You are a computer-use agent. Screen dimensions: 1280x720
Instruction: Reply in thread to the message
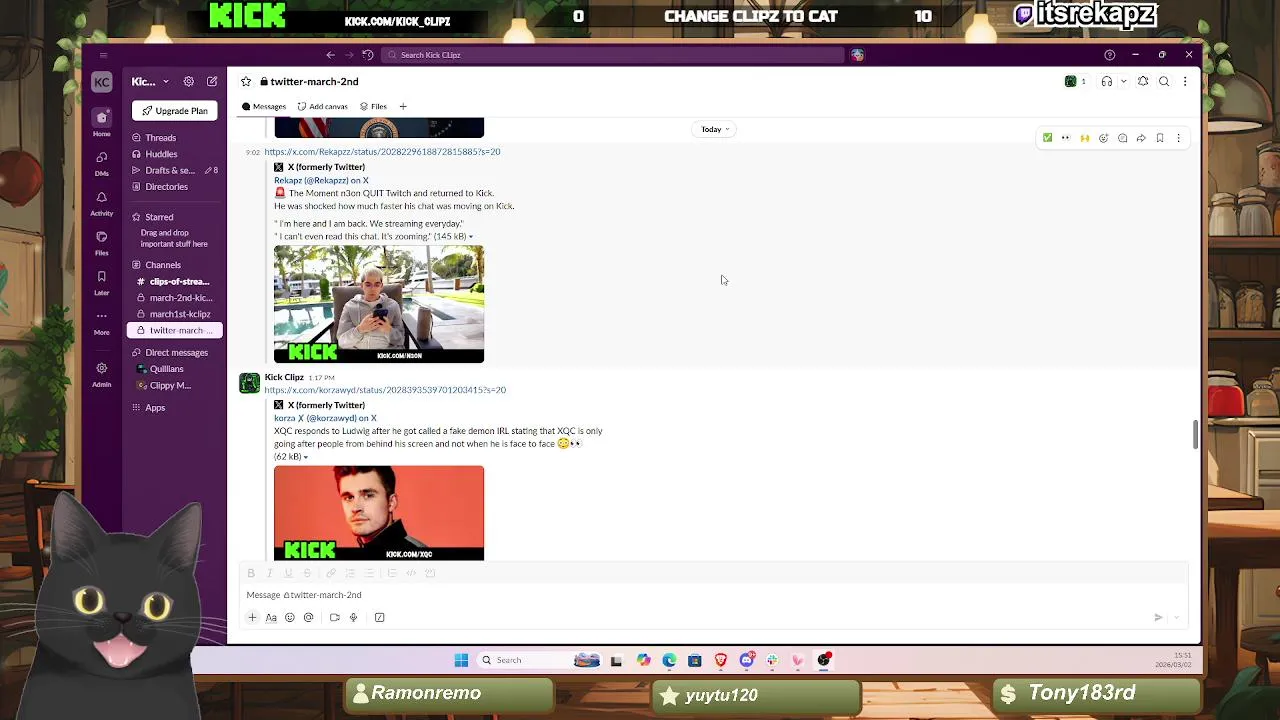[1122, 138]
